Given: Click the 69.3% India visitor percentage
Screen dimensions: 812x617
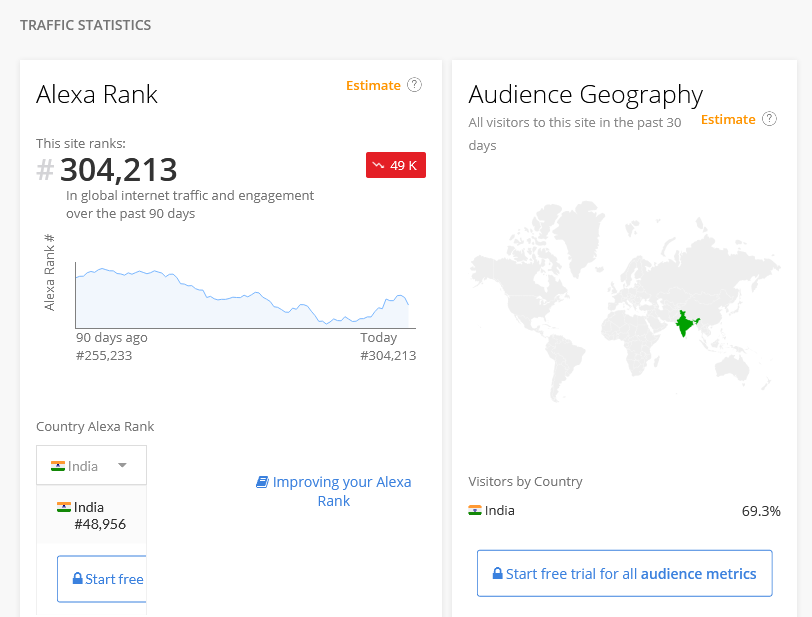Looking at the screenshot, I should click(761, 511).
